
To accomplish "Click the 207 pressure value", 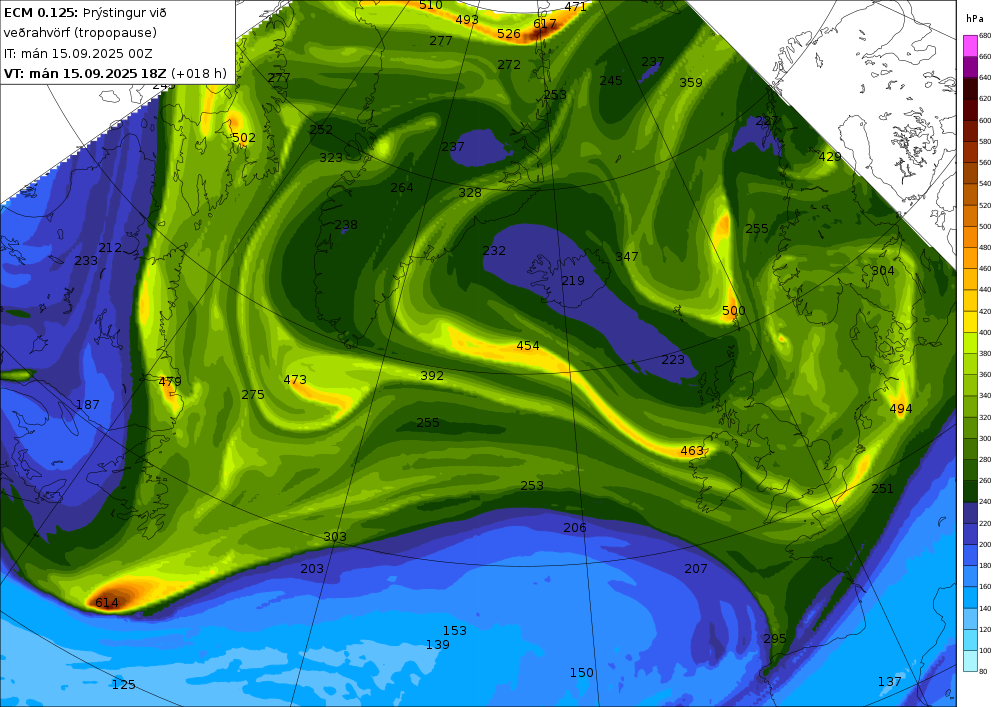I will point(696,569).
